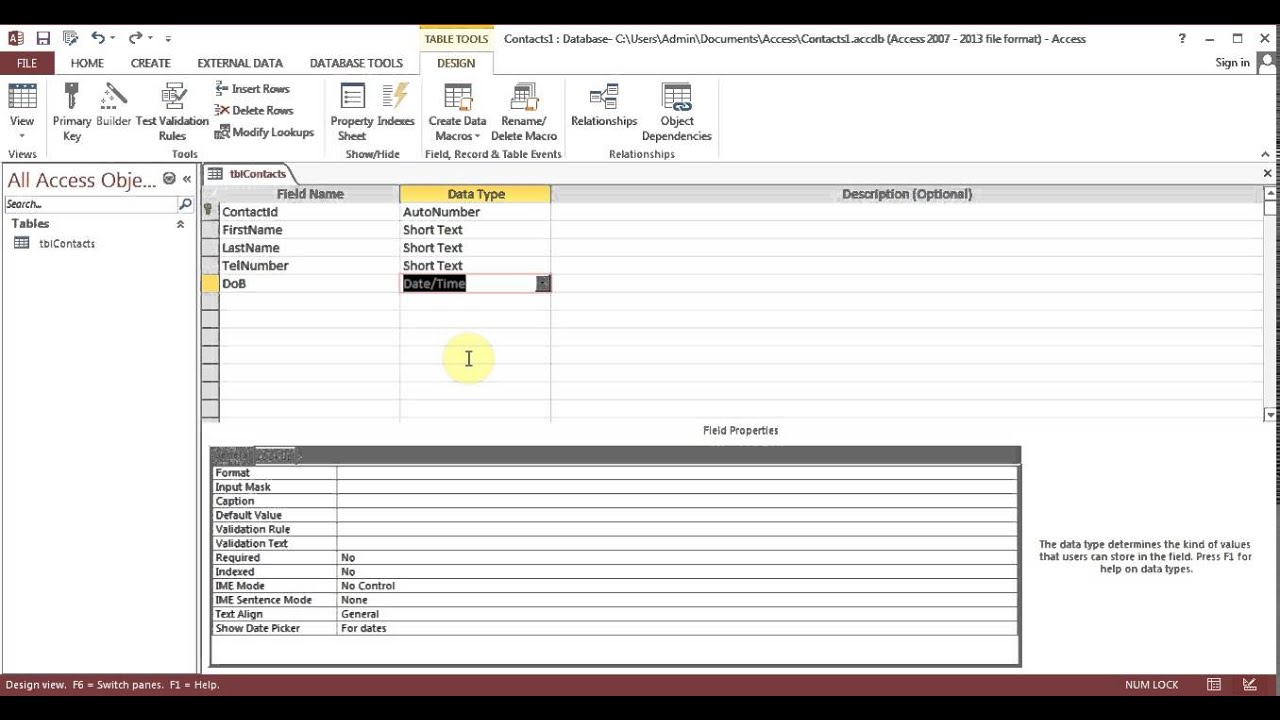Switch to Datasheet View in status bar
The image size is (1280, 720).
click(1213, 685)
